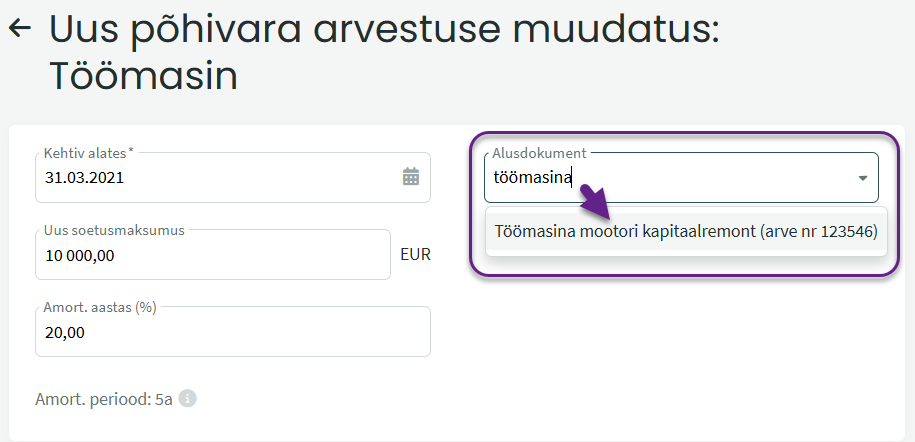Click the info icon beside Amort. periood
This screenshot has width=915, height=442.
pyautogui.click(x=187, y=398)
